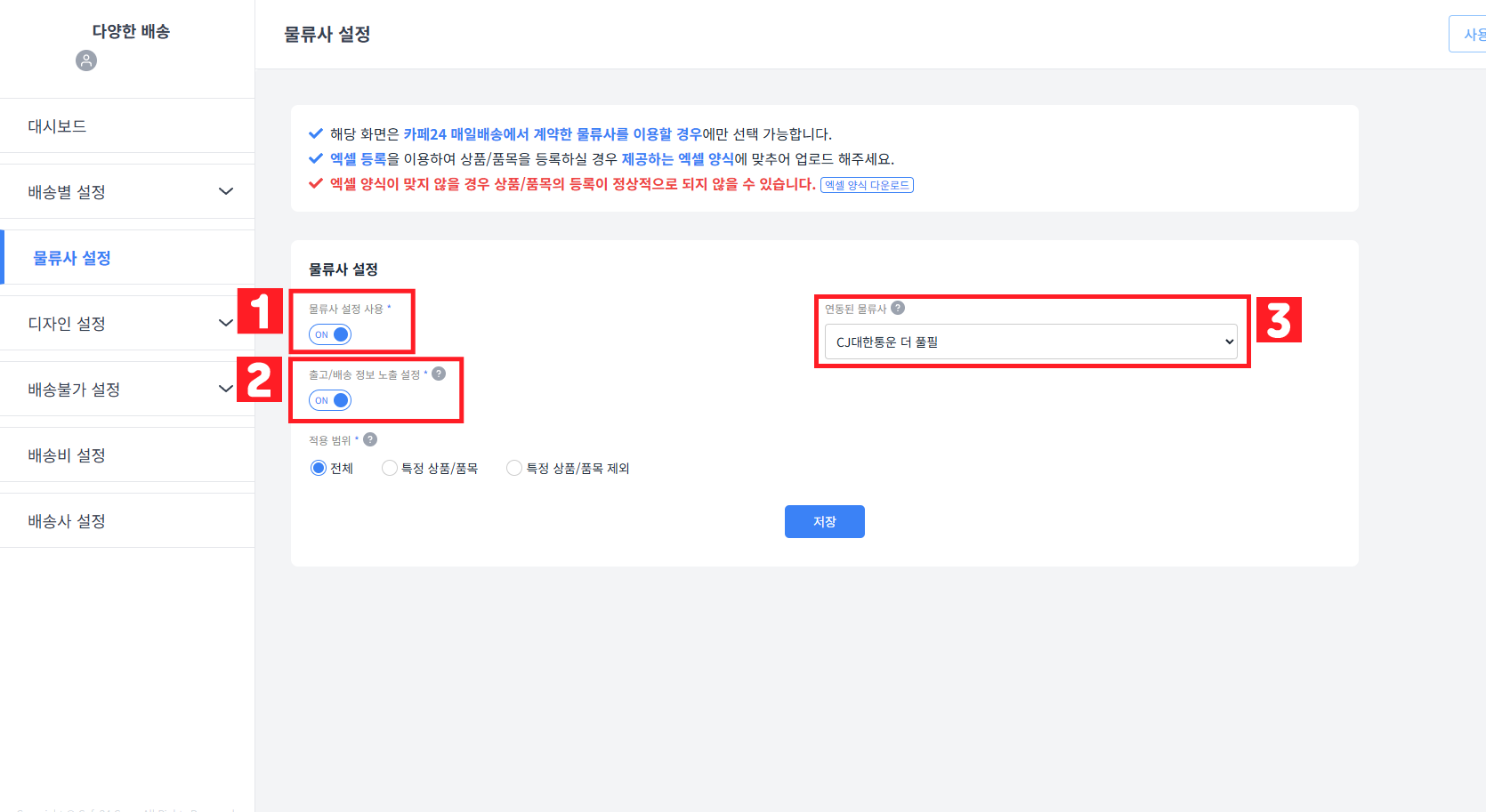Open help tooltip for 연동된 물류사
The width and height of the screenshot is (1486, 812).
pos(897,308)
